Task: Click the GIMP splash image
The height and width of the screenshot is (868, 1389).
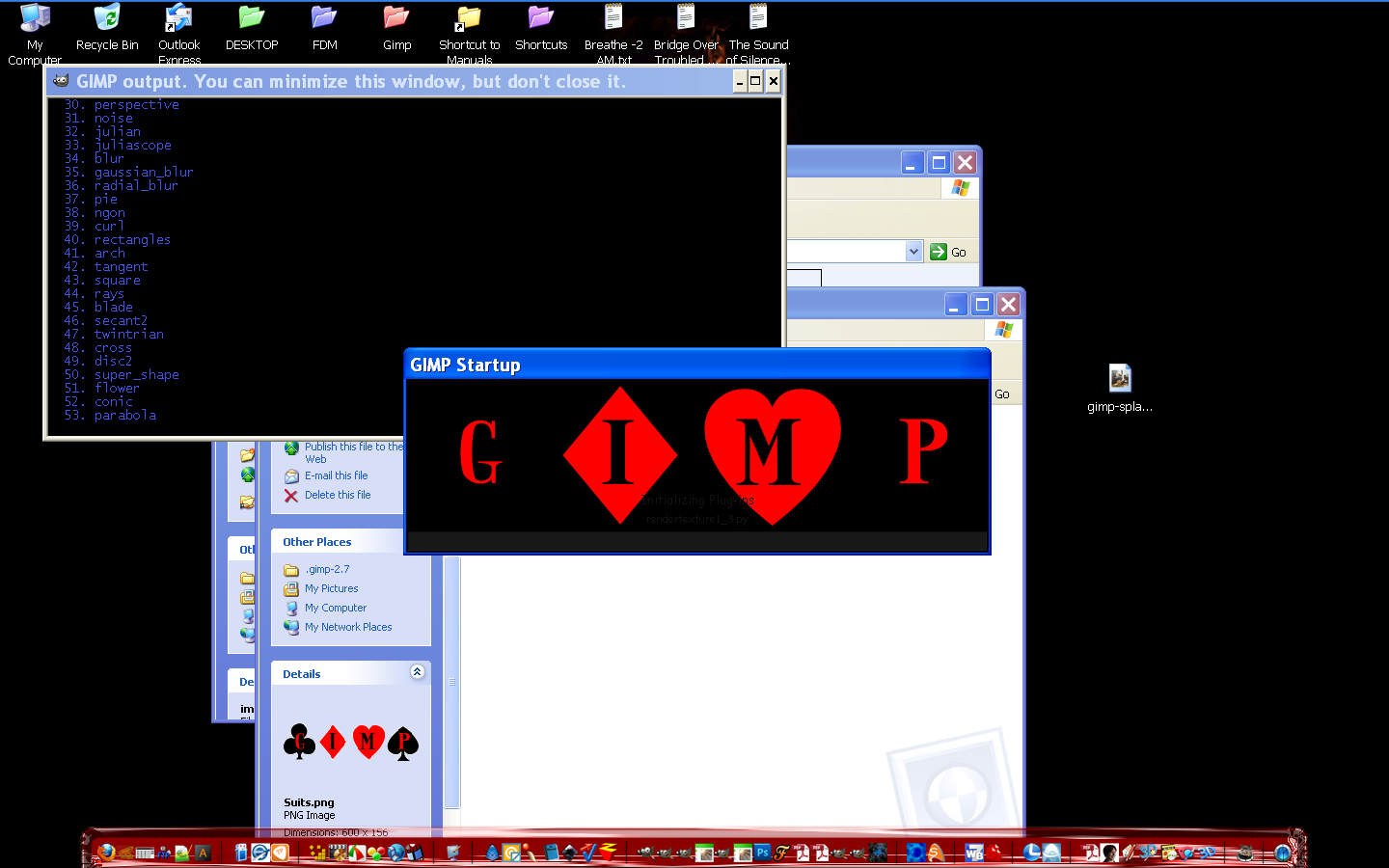Action: [697, 455]
